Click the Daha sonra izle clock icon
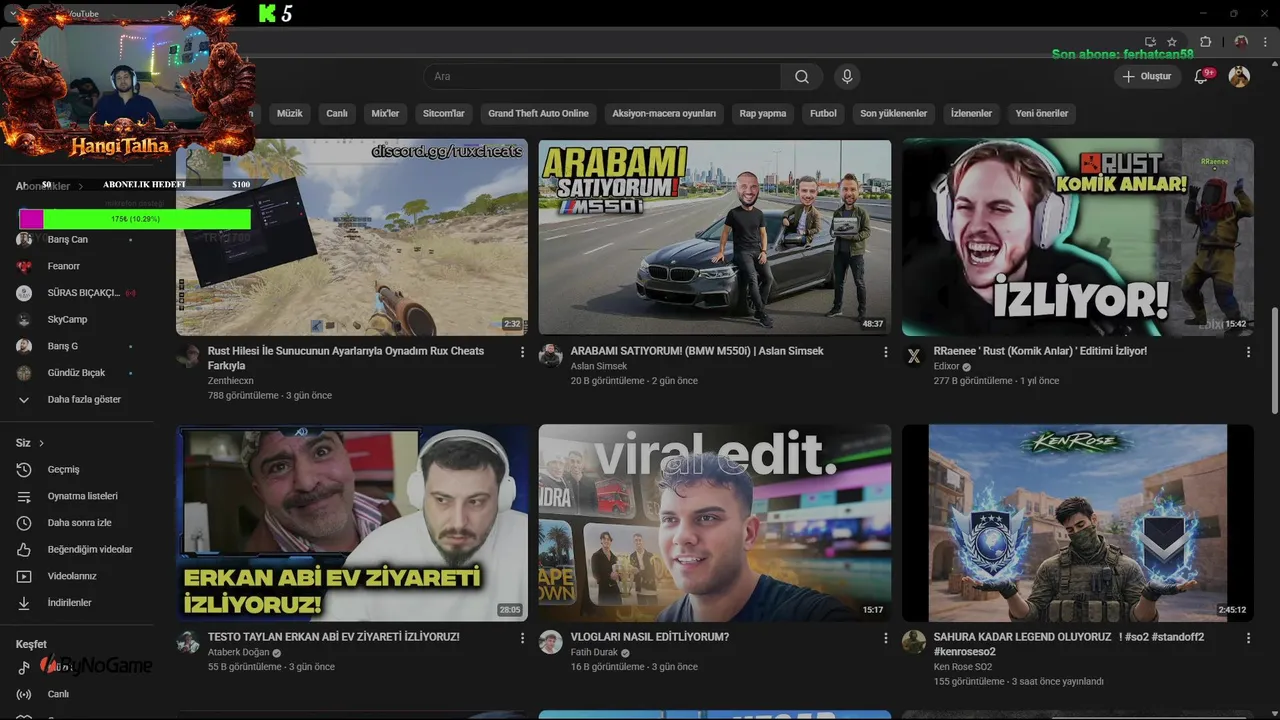The image size is (1280, 720). [24, 523]
